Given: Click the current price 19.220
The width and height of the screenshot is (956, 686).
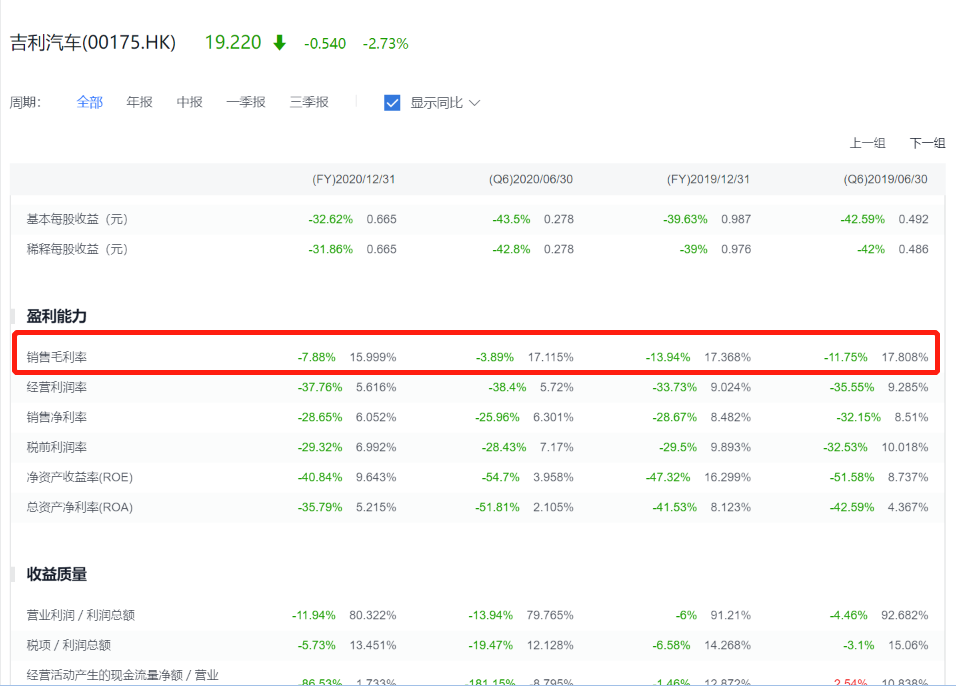Looking at the screenshot, I should tap(233, 43).
